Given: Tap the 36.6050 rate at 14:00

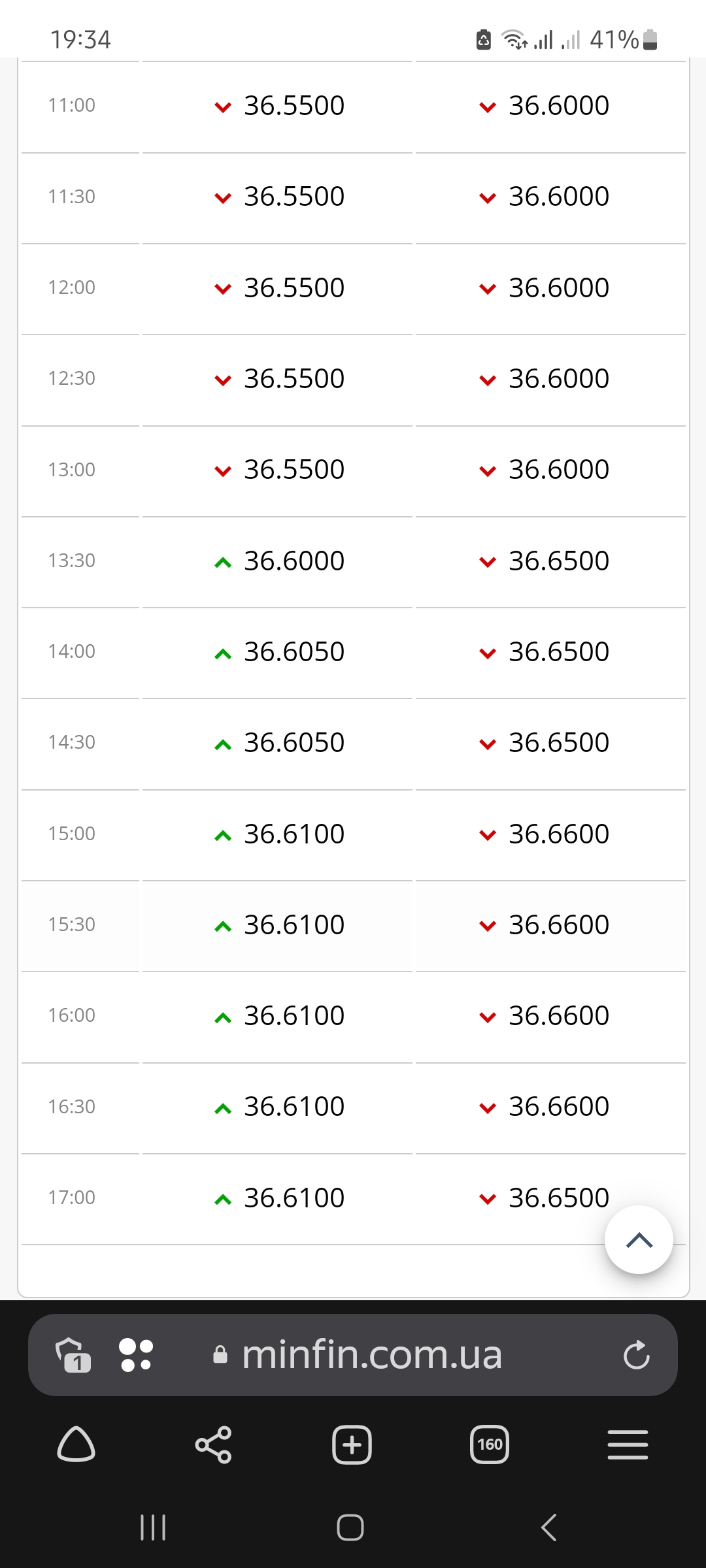Looking at the screenshot, I should pyautogui.click(x=294, y=652).
